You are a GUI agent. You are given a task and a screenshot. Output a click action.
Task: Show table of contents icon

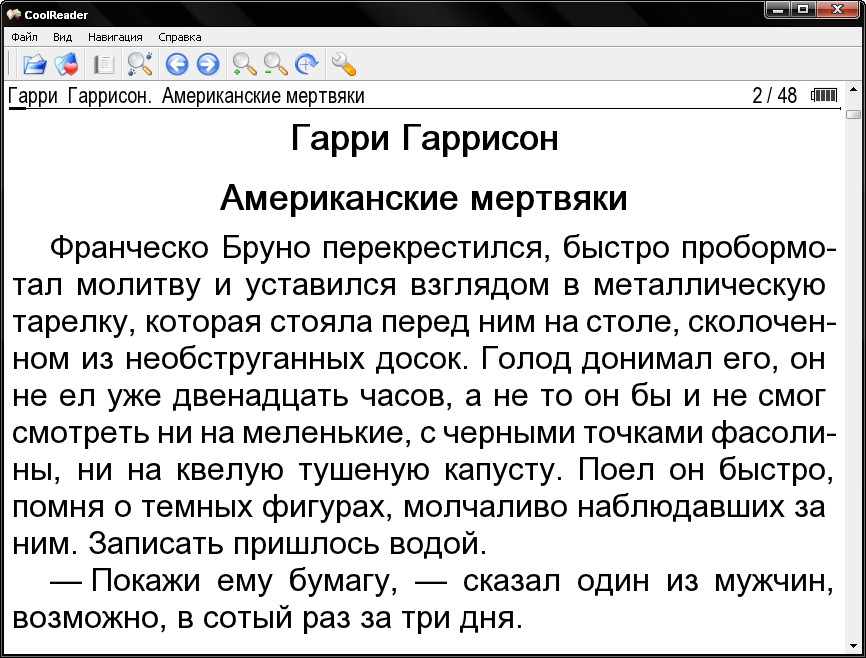(103, 65)
